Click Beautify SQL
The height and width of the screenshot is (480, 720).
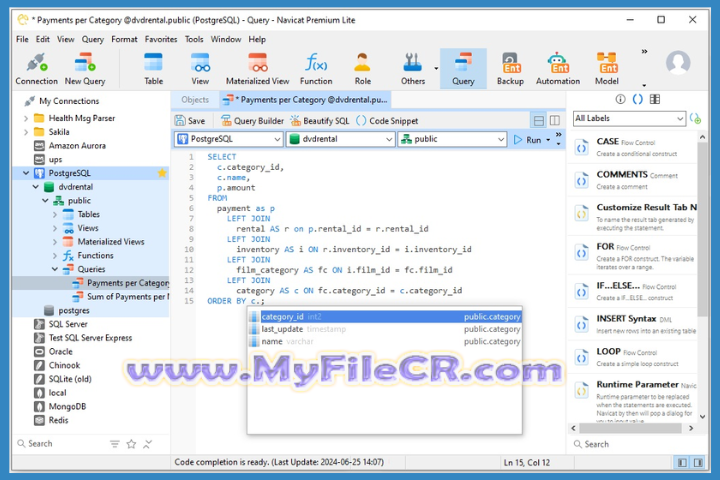coord(320,121)
